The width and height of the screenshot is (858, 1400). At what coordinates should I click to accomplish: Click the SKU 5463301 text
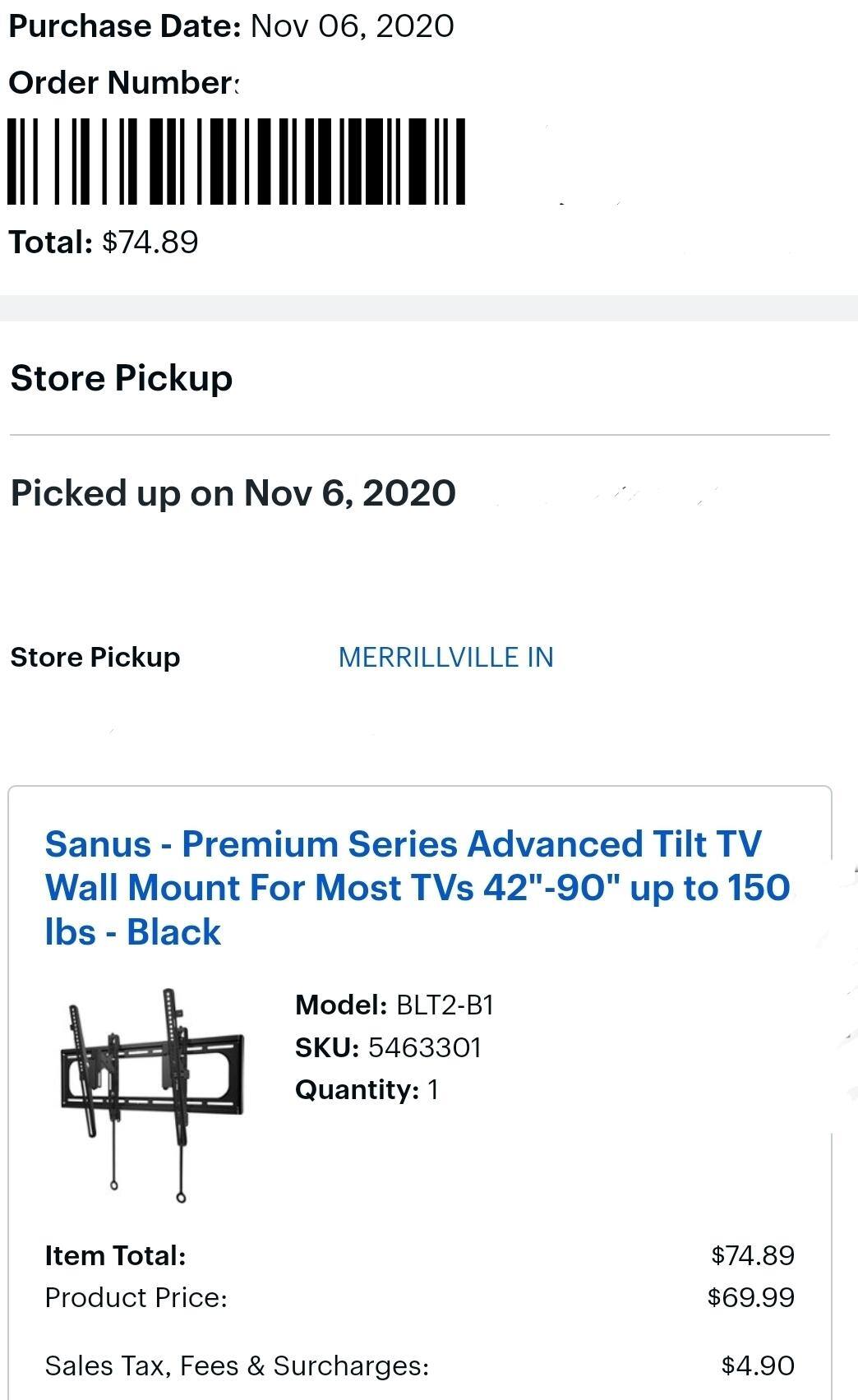click(x=388, y=1047)
